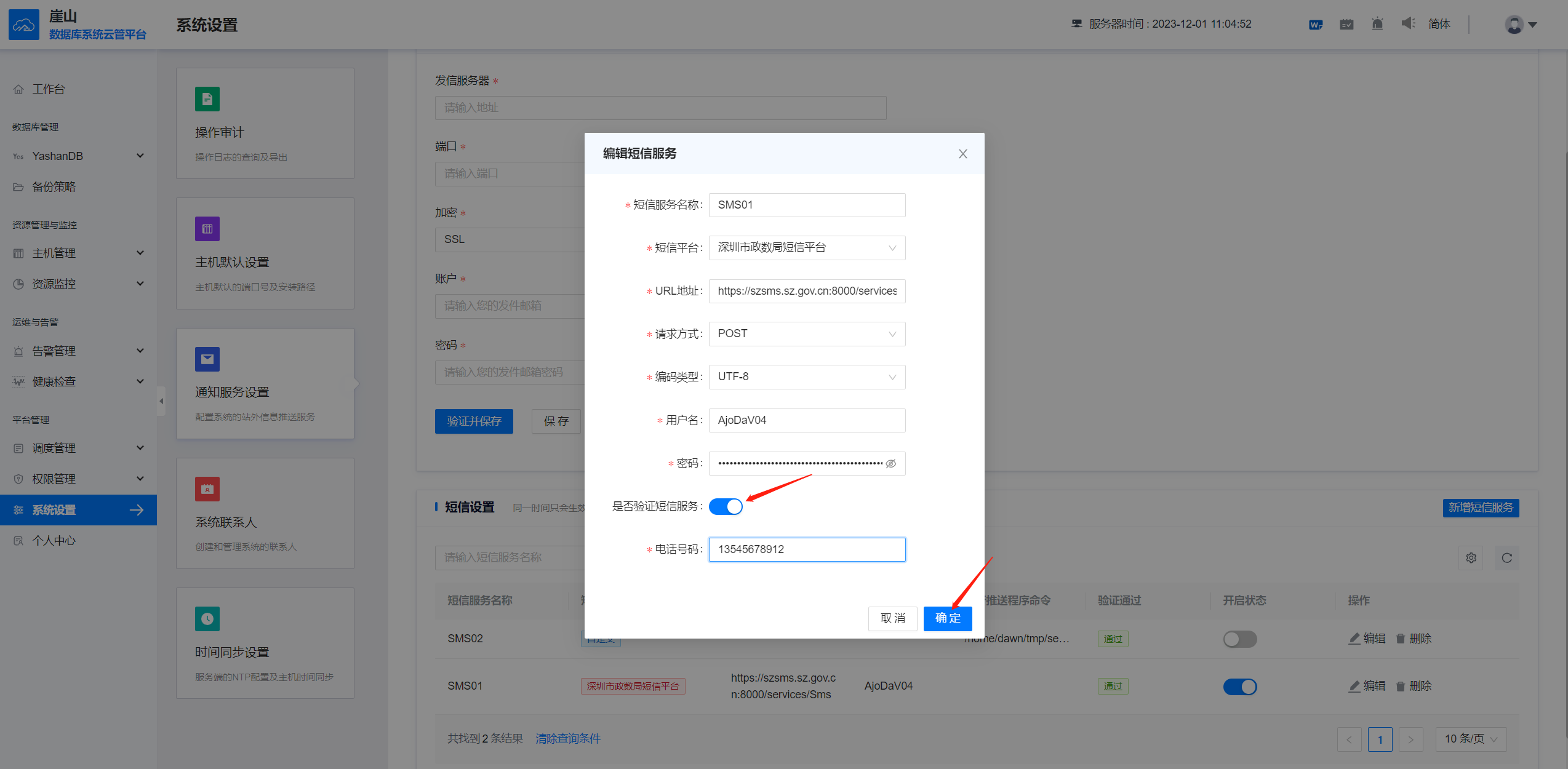Open the request method POST dropdown
The image size is (1568, 769).
[x=806, y=334]
